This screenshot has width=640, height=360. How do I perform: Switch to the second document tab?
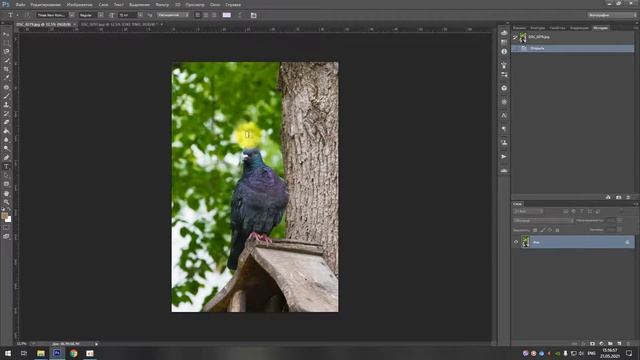(119, 24)
